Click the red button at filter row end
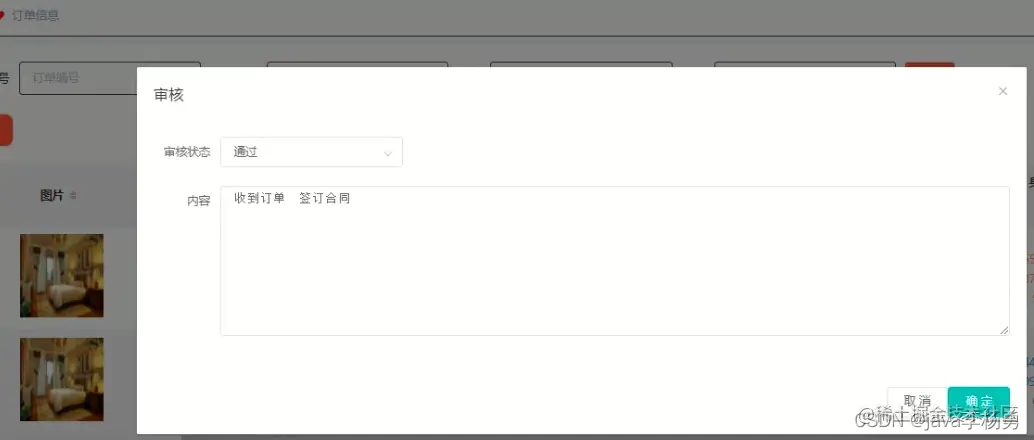 (x=929, y=65)
